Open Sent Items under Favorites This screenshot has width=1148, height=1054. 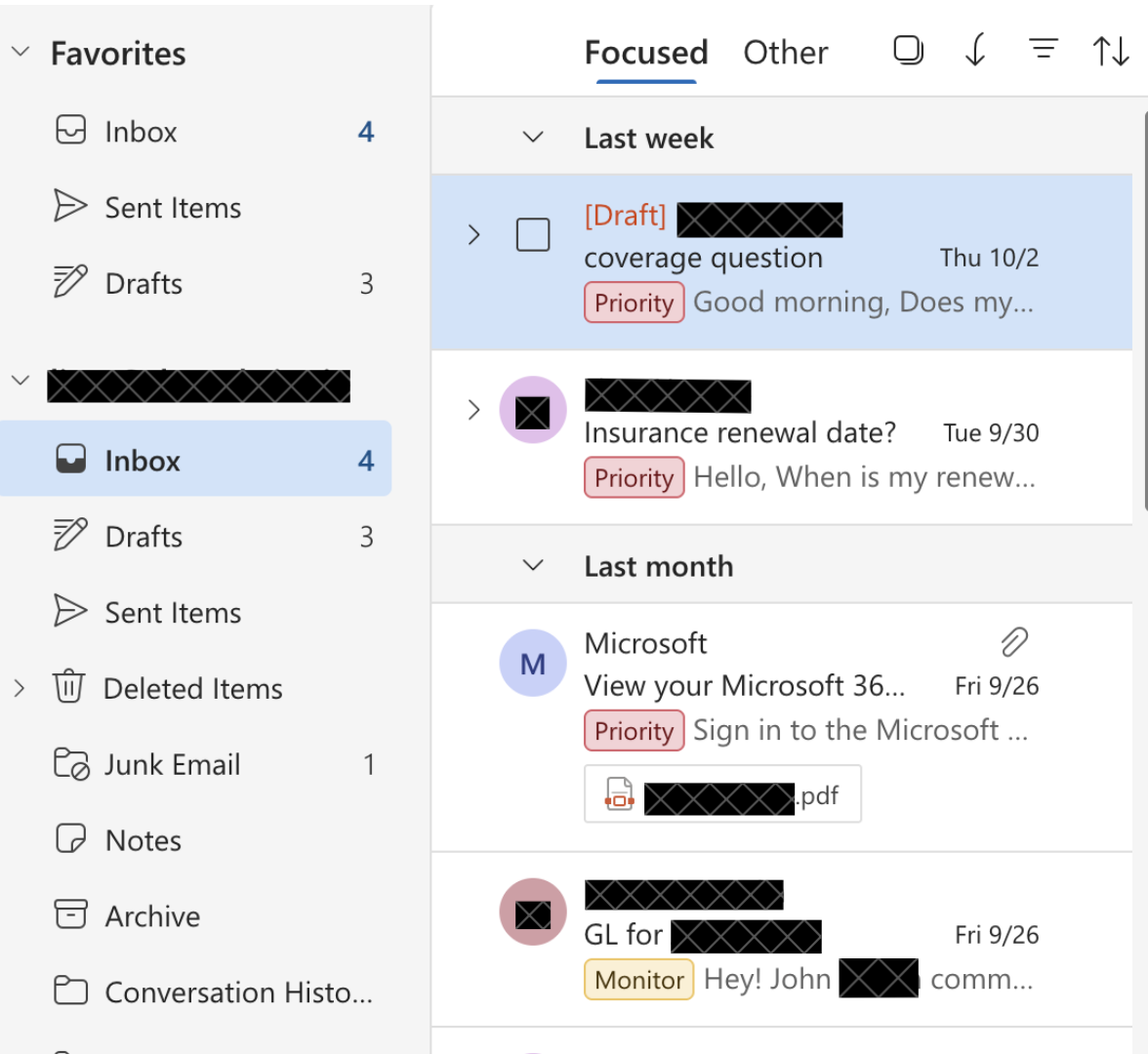click(172, 208)
